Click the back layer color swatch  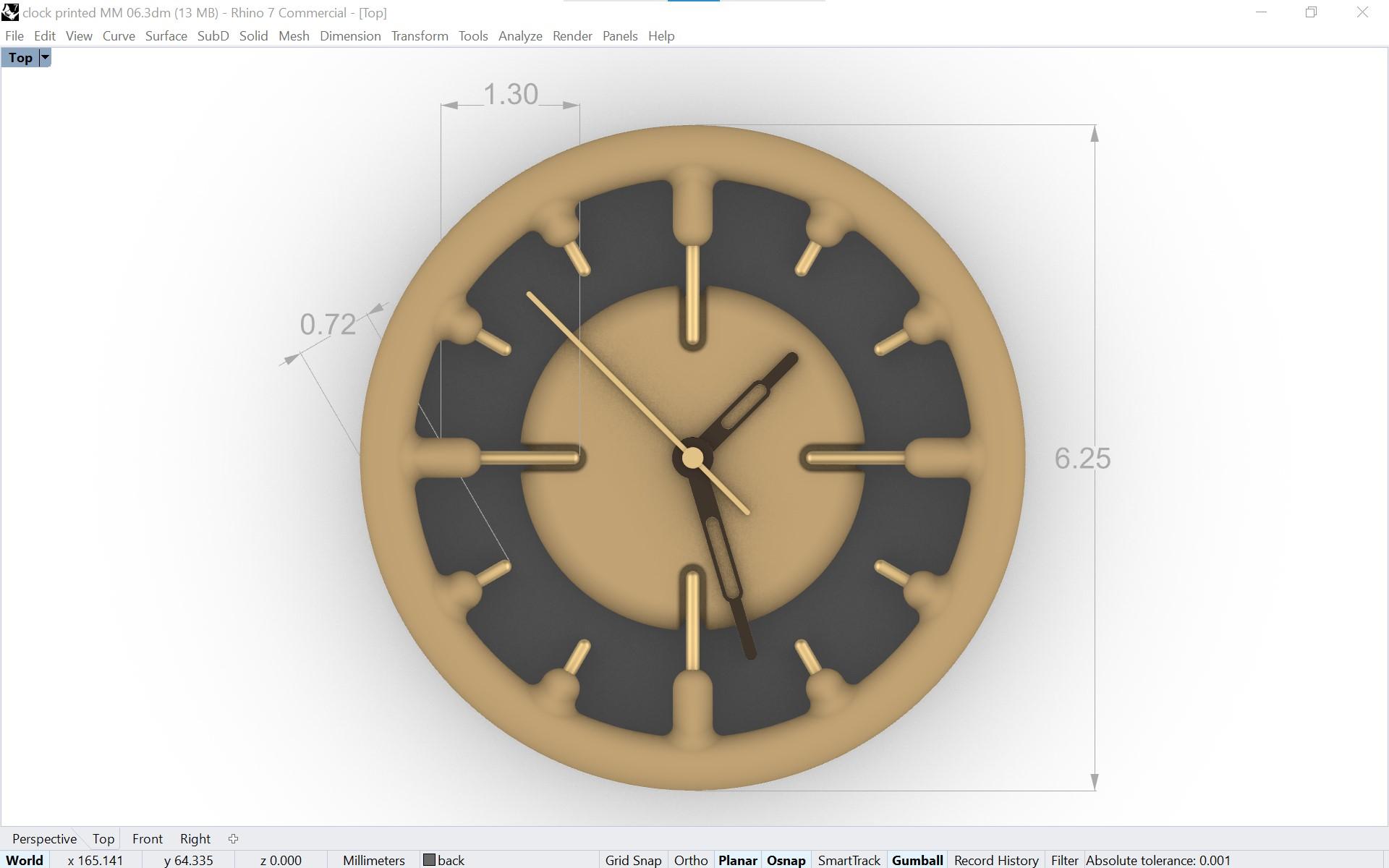429,860
